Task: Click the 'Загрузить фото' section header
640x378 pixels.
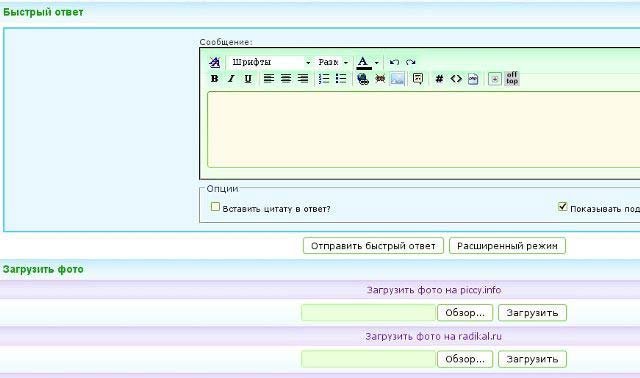Action: (43, 269)
